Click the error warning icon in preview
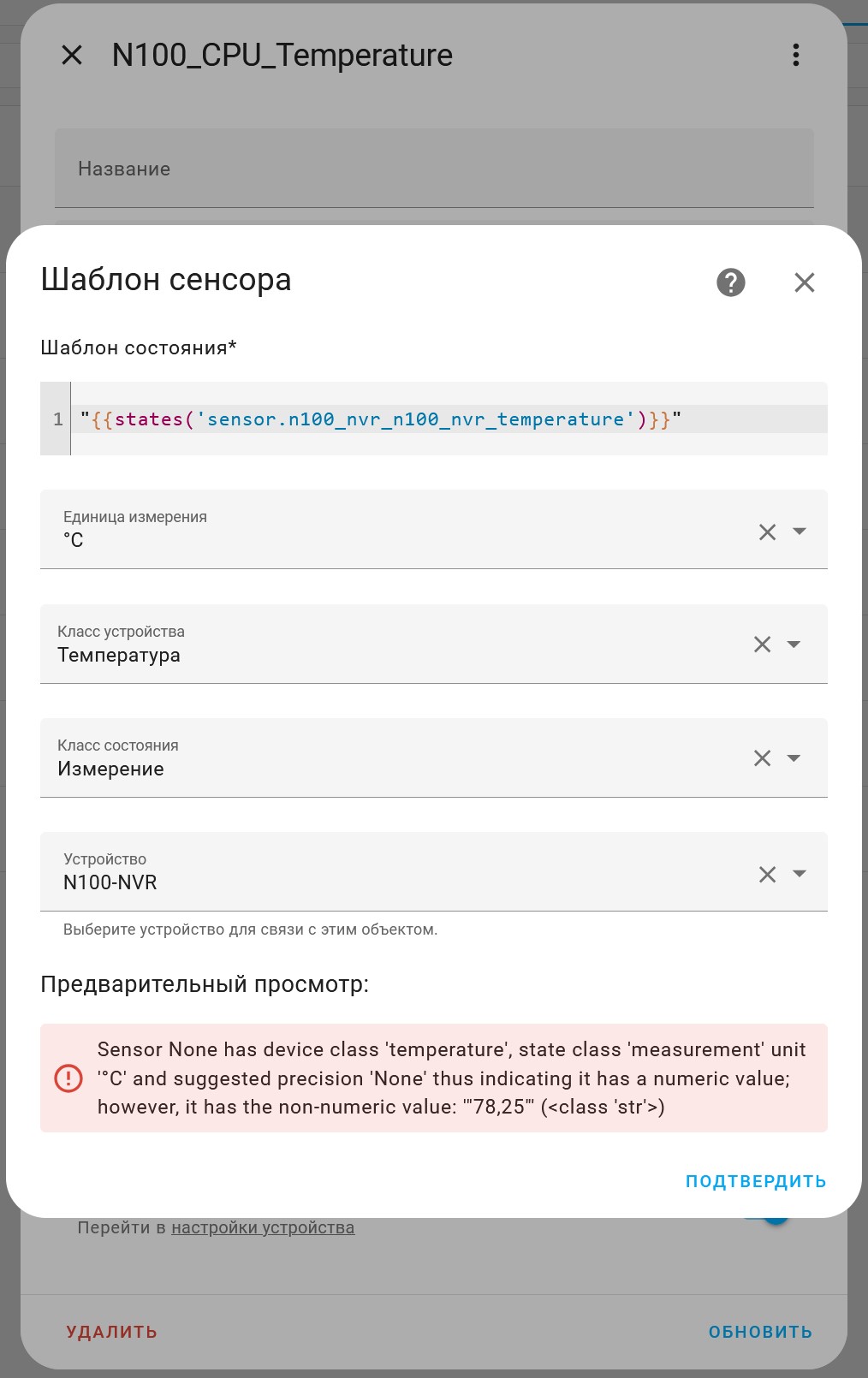The height and width of the screenshot is (1378, 868). (68, 1078)
